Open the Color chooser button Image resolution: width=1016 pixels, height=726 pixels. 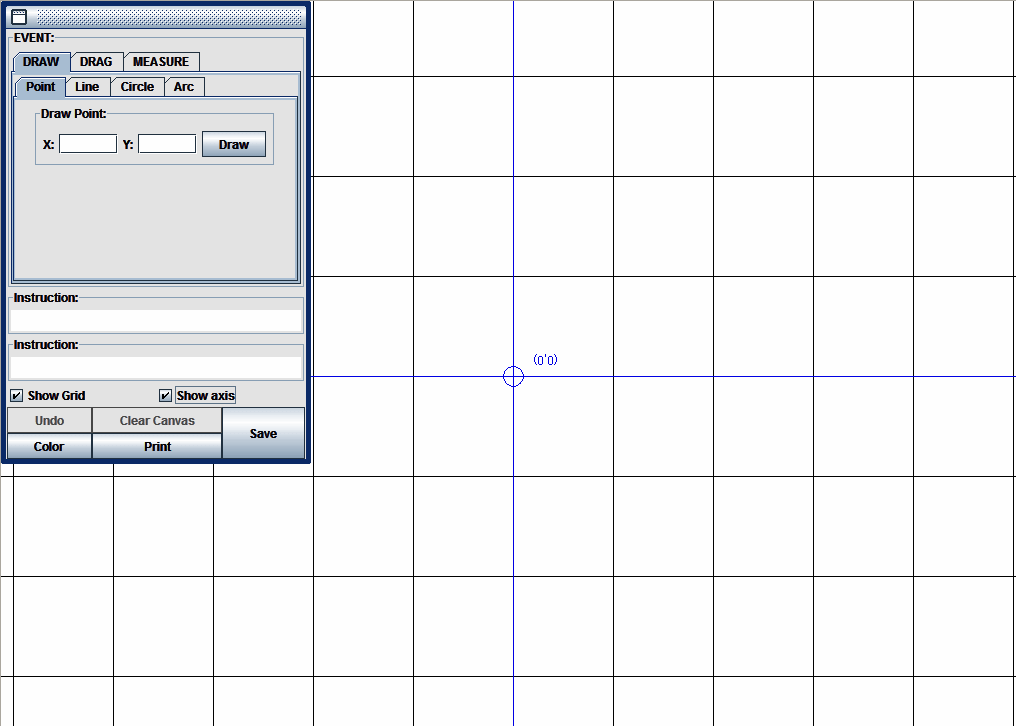point(49,447)
